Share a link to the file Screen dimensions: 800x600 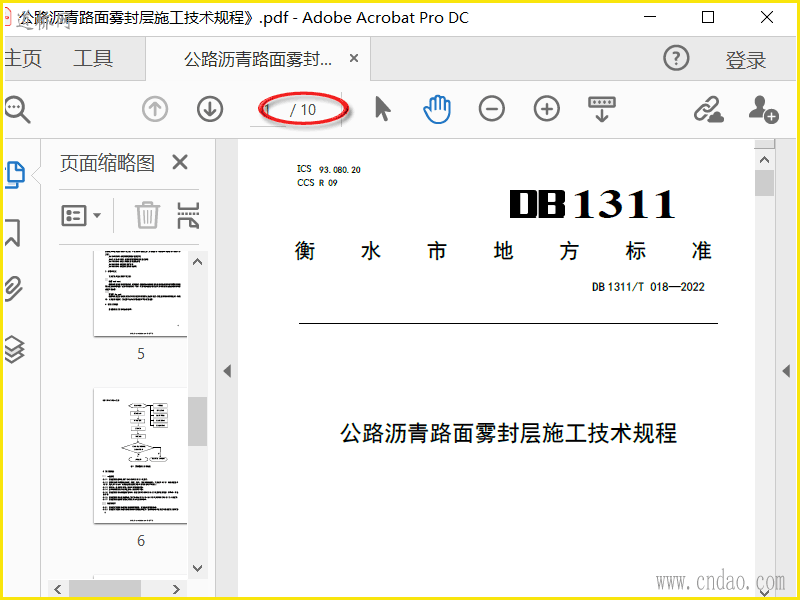tap(708, 109)
